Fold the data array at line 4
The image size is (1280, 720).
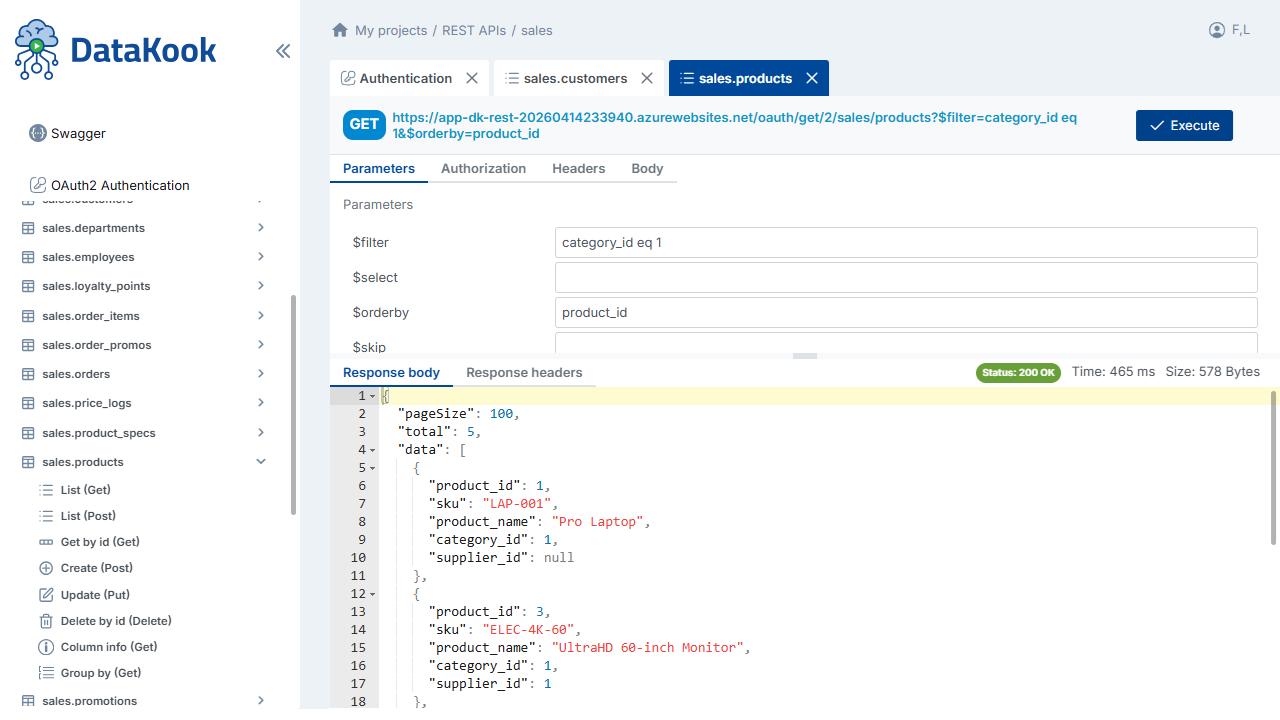tap(373, 450)
